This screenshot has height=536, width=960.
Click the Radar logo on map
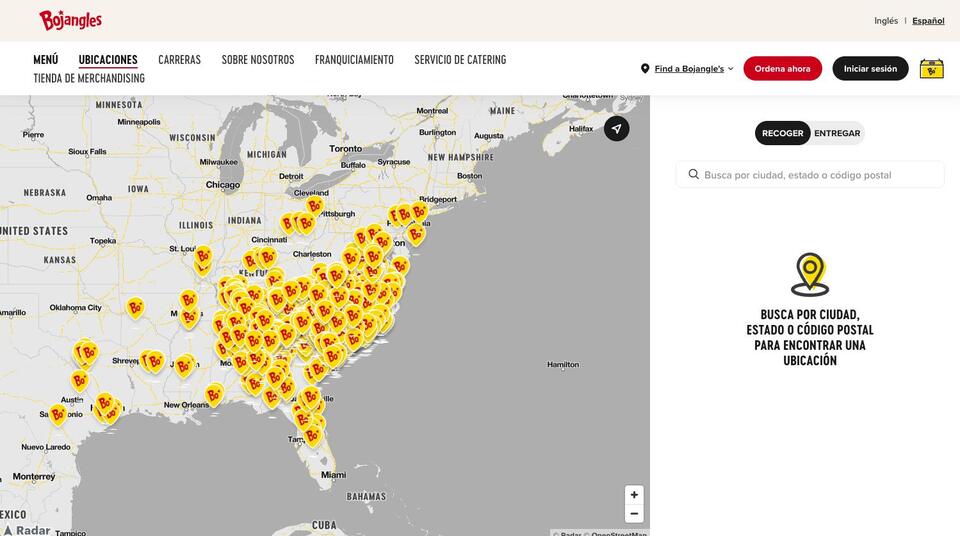[27, 530]
